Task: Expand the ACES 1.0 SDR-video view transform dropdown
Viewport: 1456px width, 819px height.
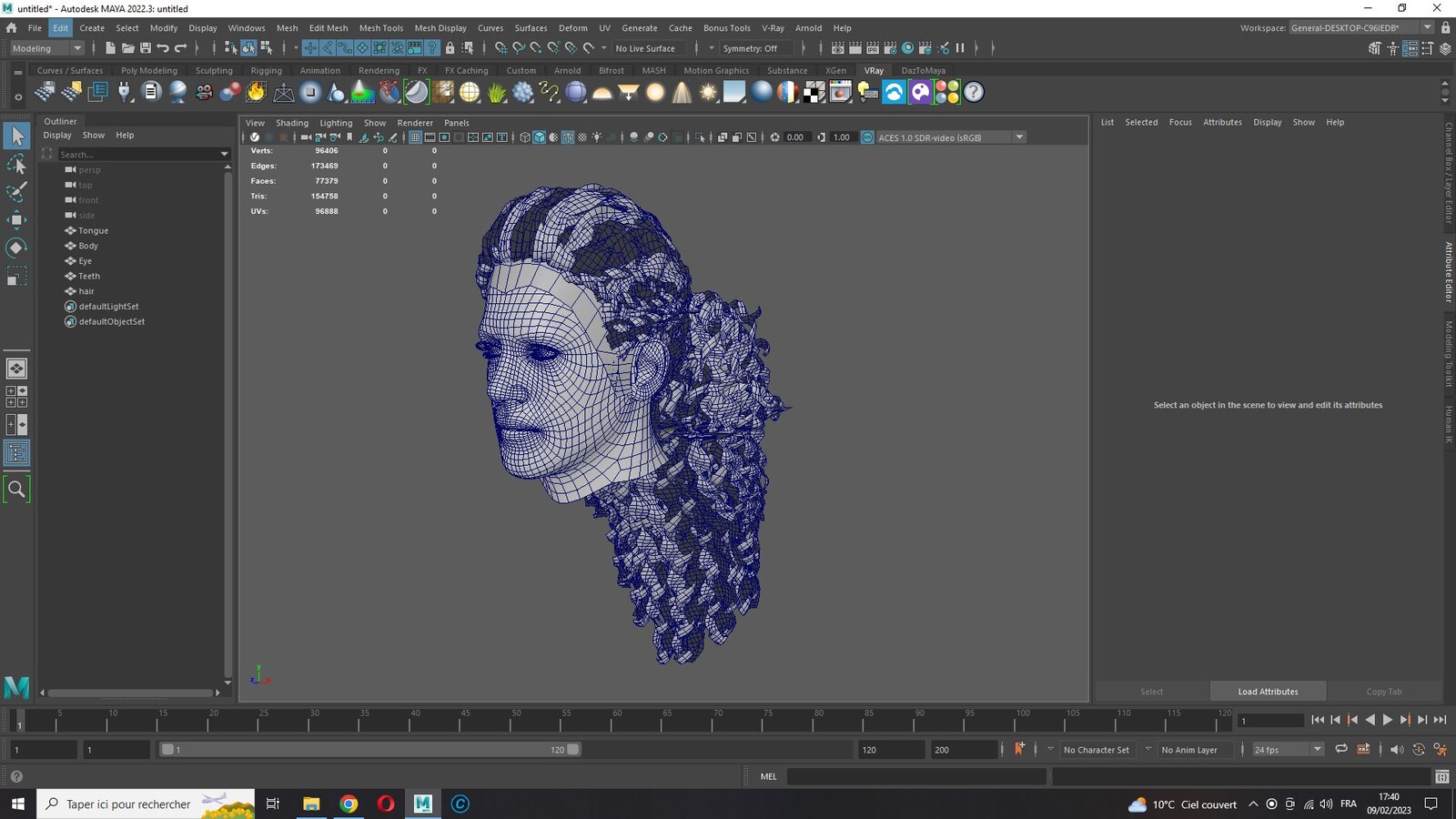Action: pos(1019,137)
